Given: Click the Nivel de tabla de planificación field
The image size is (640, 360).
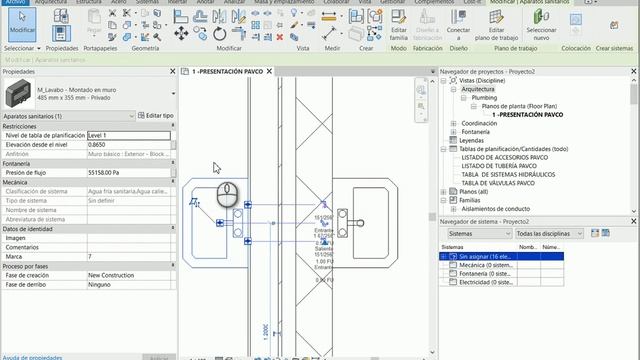Looking at the screenshot, I should coord(129,135).
